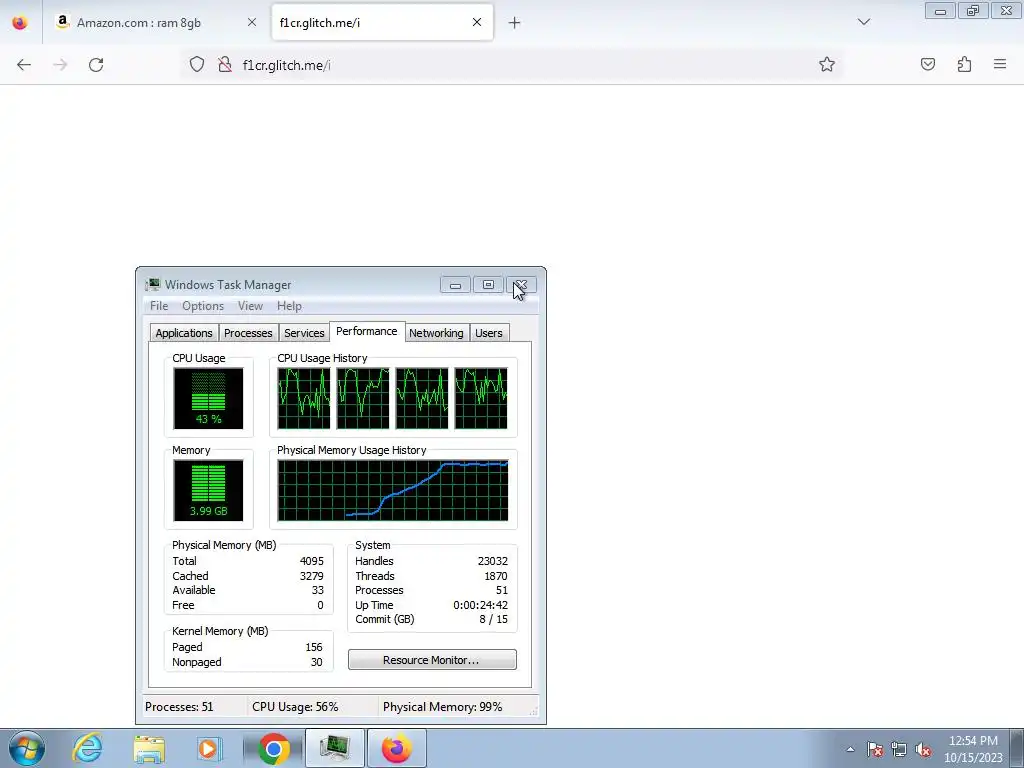Click the first CPU Usage History graph
The height and width of the screenshot is (768, 1024).
pos(304,398)
